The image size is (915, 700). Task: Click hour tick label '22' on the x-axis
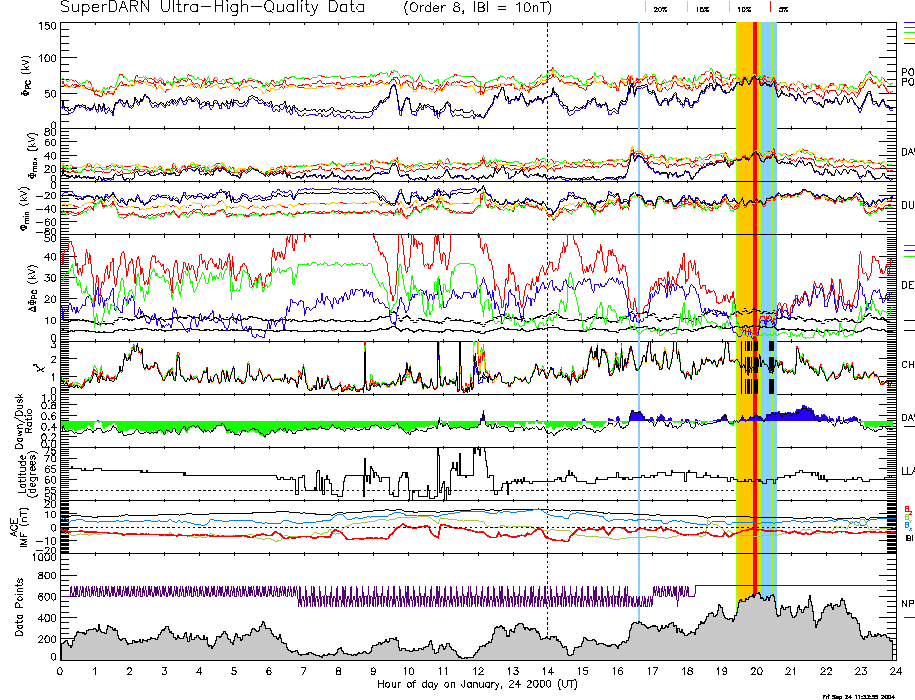(x=826, y=671)
